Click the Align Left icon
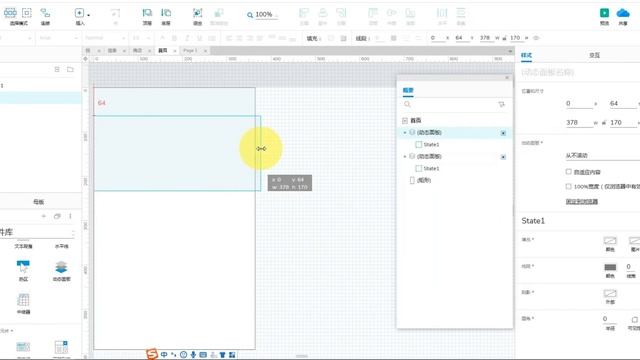Screen dimensions: 640x360 [x=304, y=13]
